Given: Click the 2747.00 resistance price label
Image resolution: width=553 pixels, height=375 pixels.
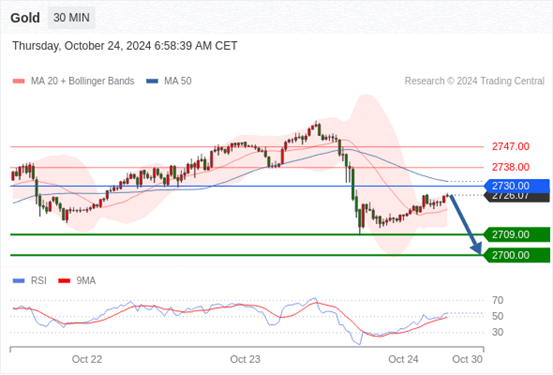Looking at the screenshot, I should [511, 146].
